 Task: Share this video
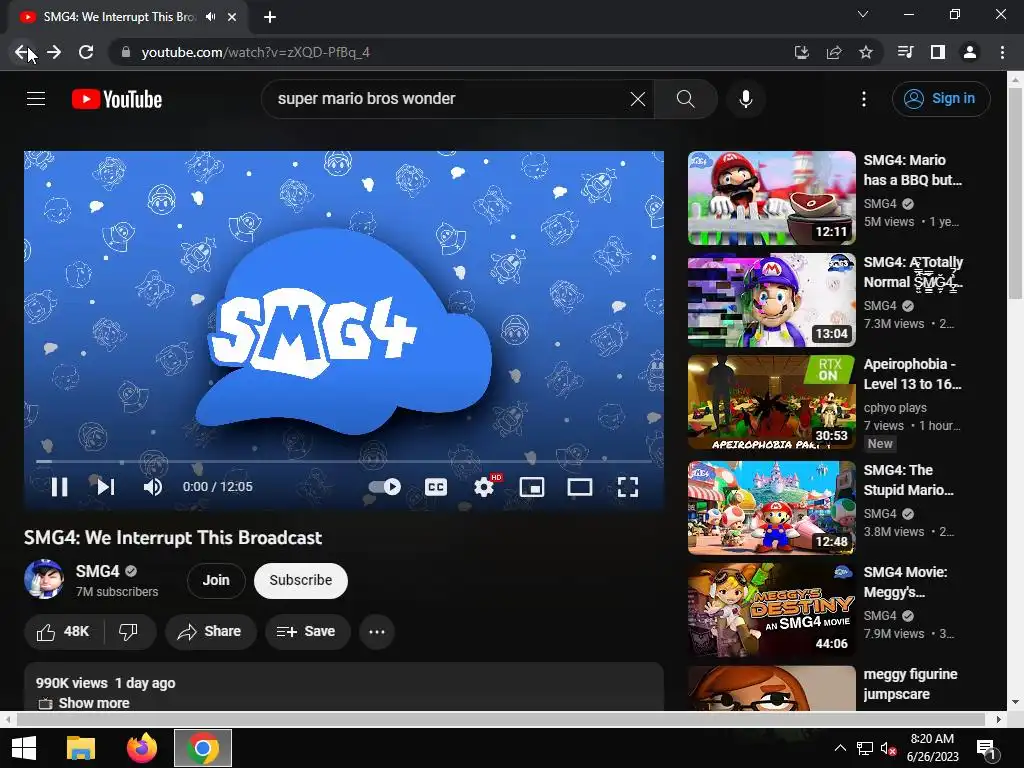point(210,632)
